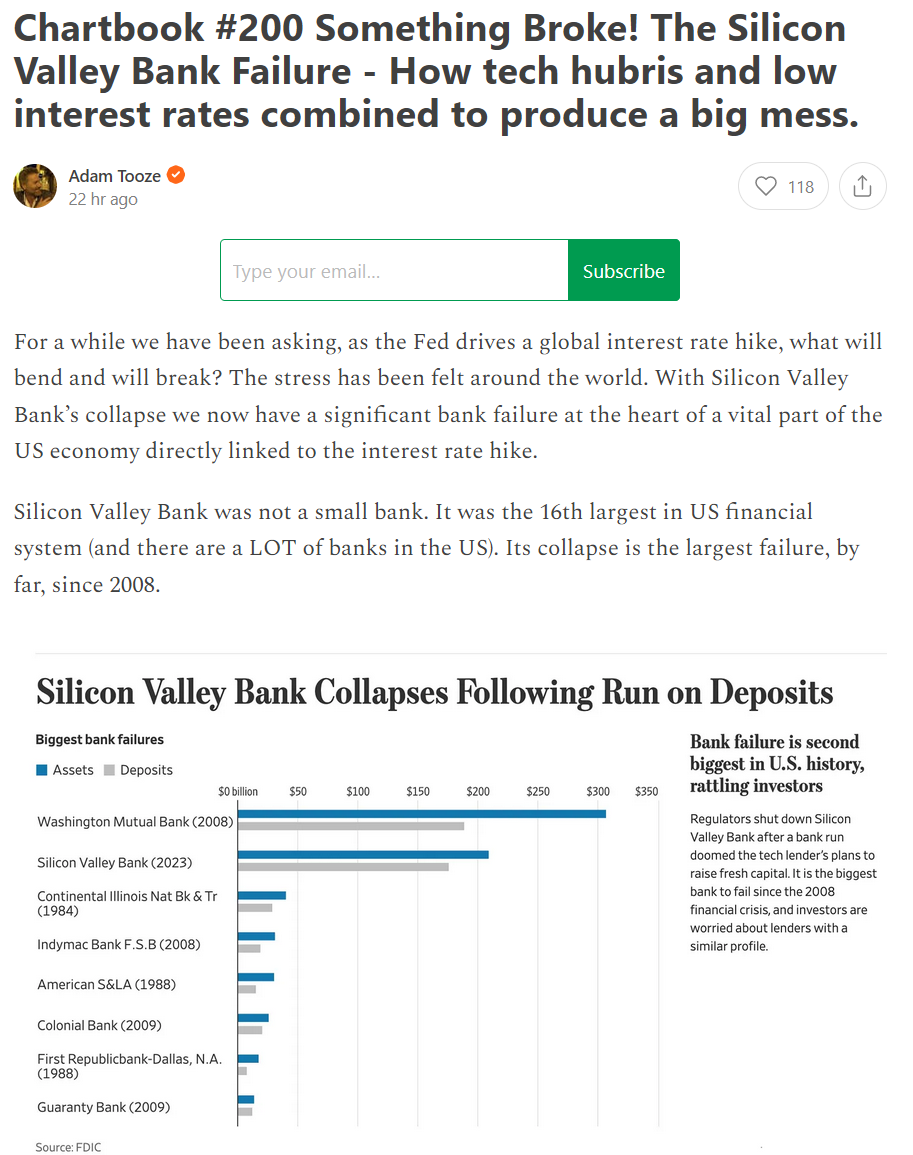913x1155 pixels.
Task: Click Adam Tooze's orange verified badge
Action: [x=176, y=176]
